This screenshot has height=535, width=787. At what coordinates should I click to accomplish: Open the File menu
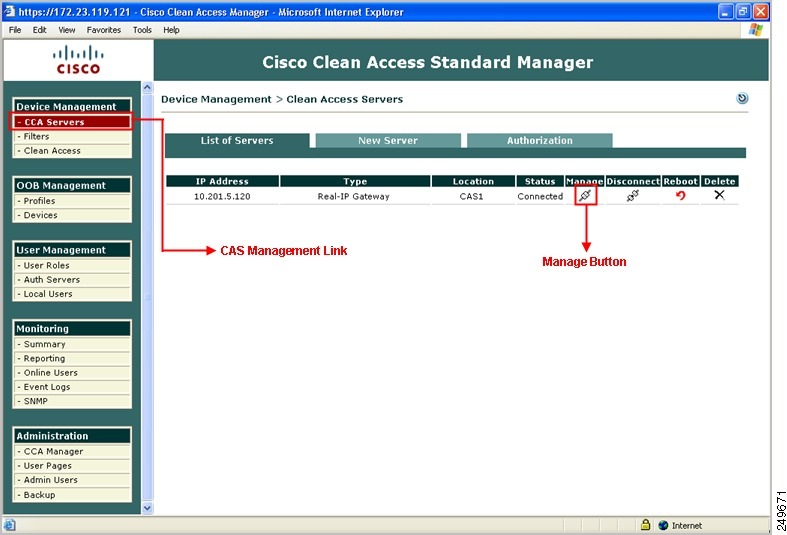15,30
